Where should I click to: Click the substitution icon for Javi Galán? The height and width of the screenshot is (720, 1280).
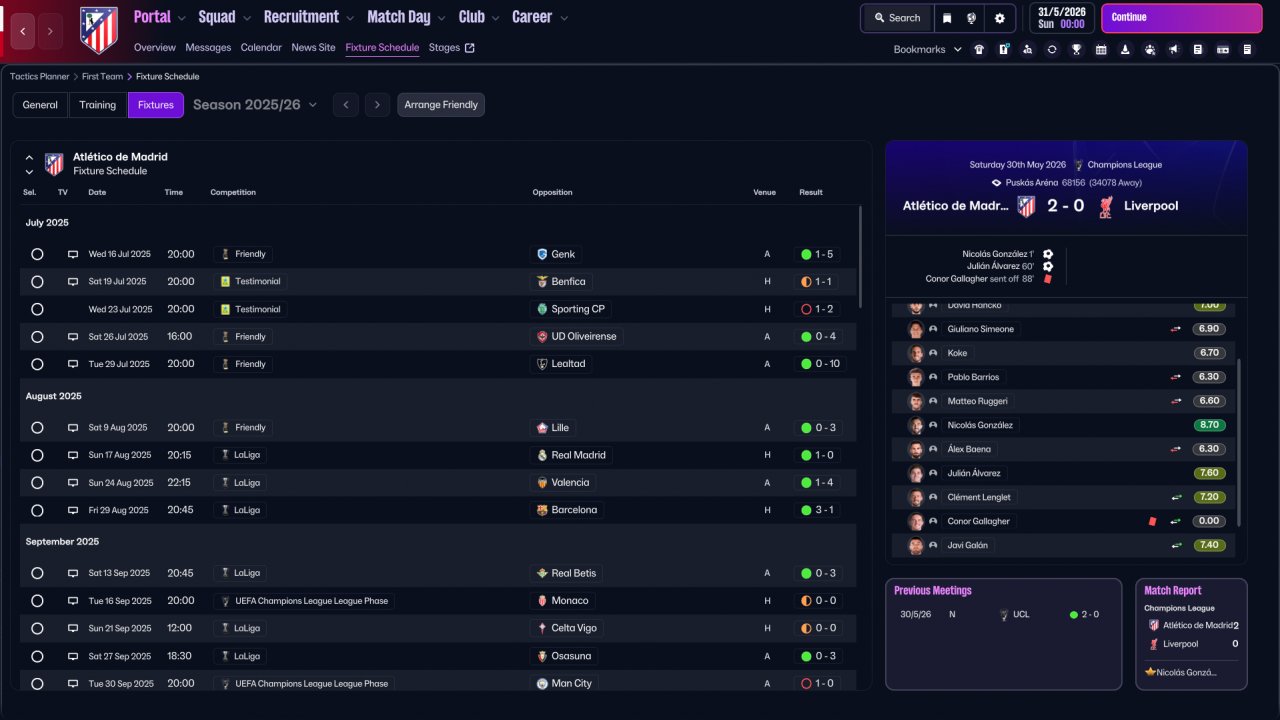coord(1177,545)
